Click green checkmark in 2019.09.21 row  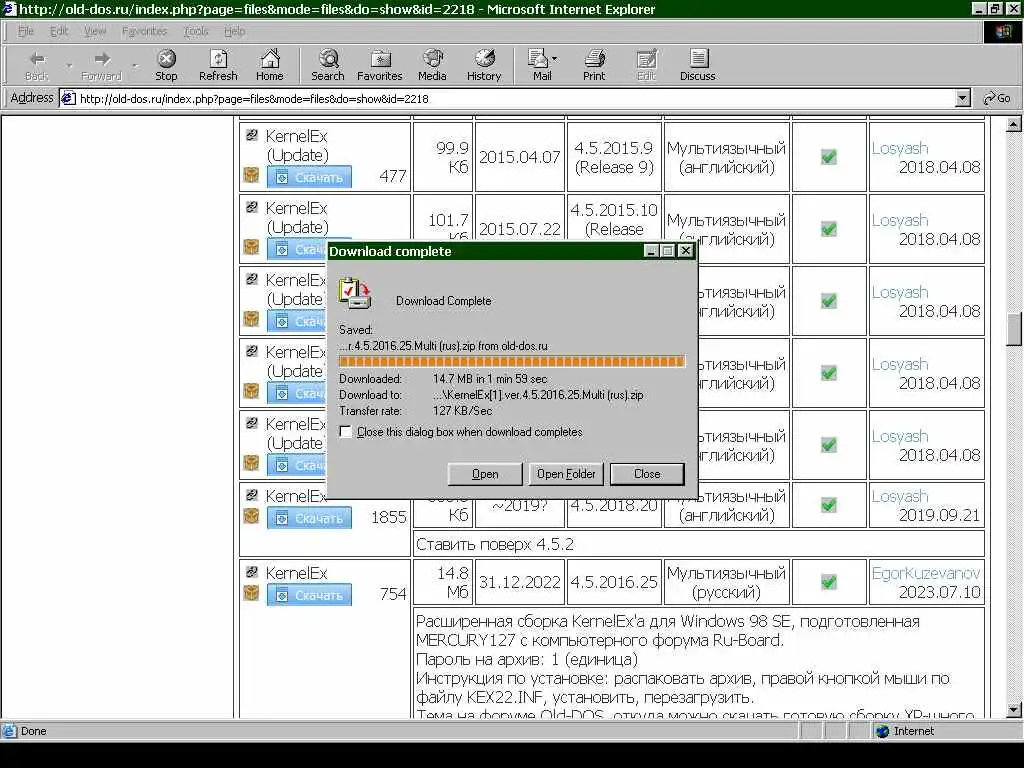tap(829, 505)
